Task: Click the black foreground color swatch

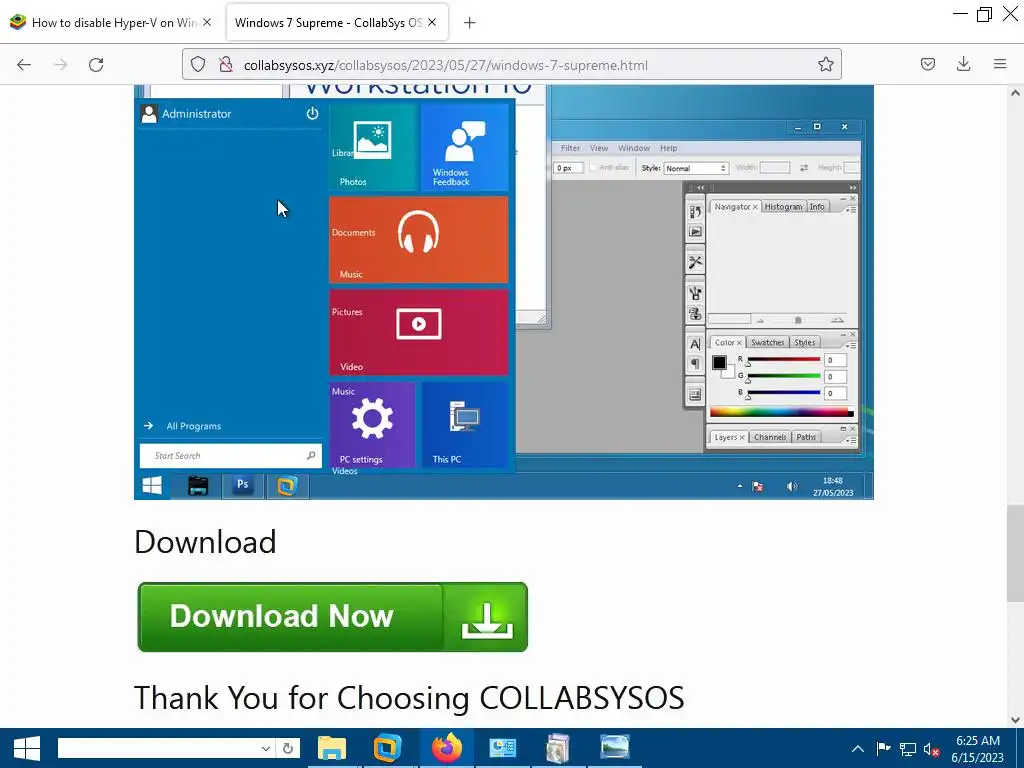Action: [719, 362]
